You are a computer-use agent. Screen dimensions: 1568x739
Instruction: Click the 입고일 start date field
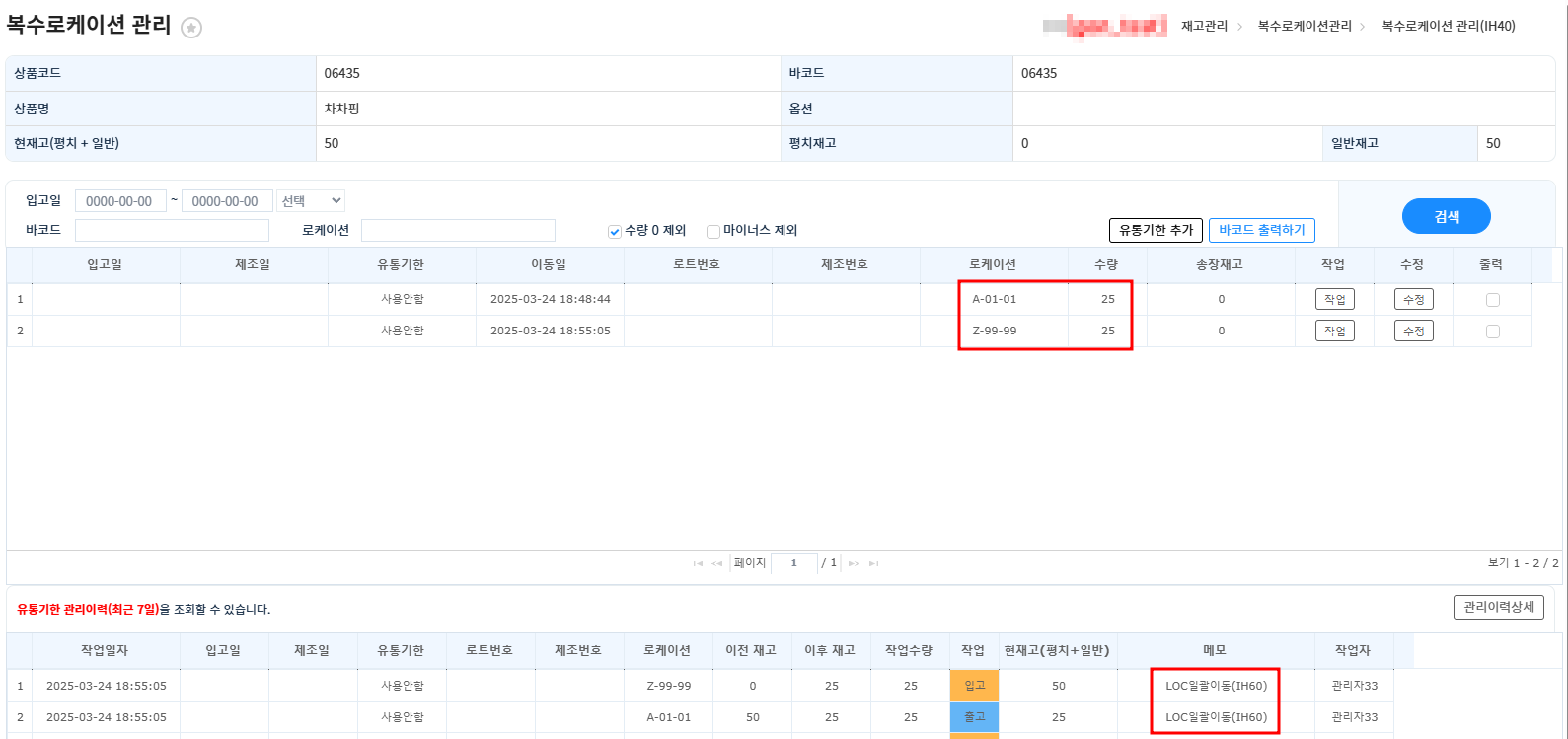120,201
